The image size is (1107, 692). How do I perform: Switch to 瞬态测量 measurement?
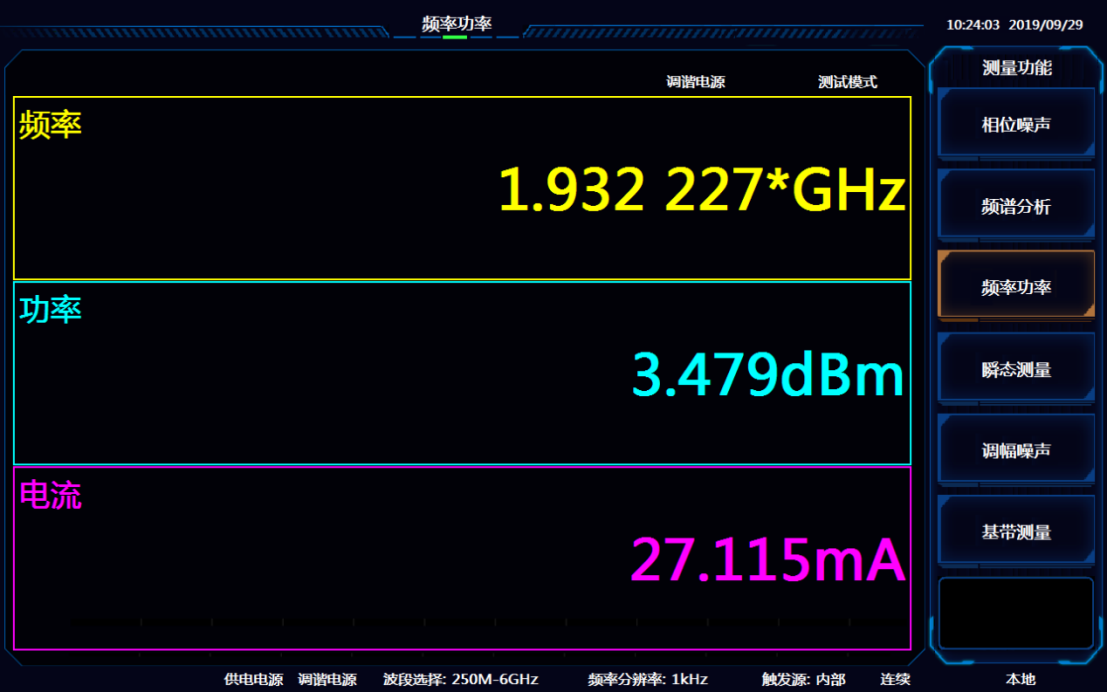(1016, 370)
